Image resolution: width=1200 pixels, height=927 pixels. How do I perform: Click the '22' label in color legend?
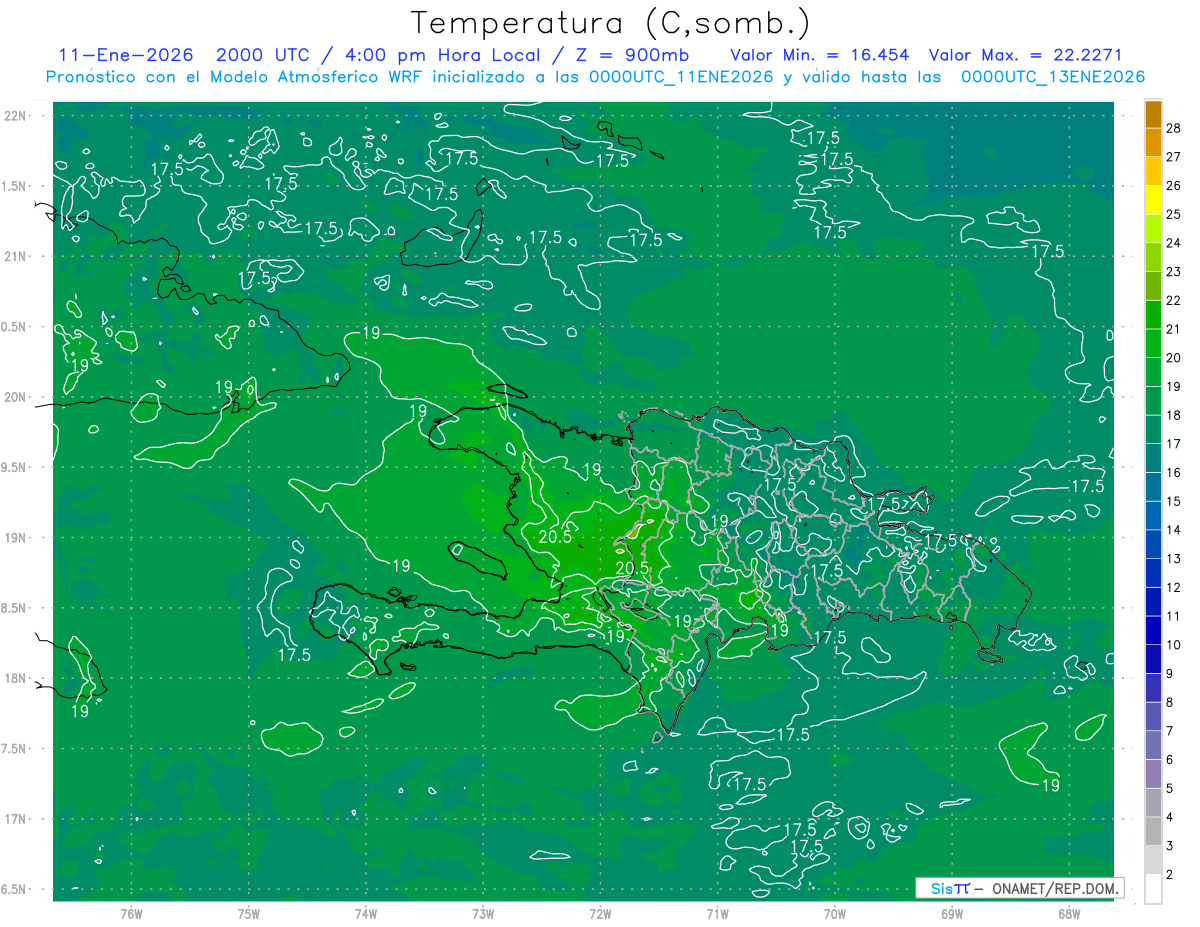point(1173,300)
